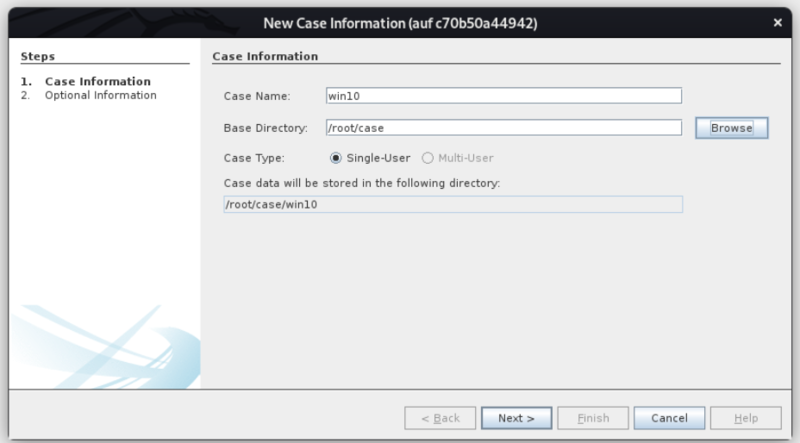800x443 pixels.
Task: Click the Steps panel heading
Action: tap(38, 57)
